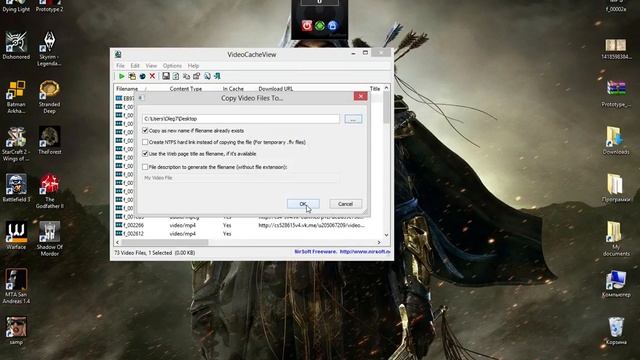Click the My Video File description field
The width and height of the screenshot is (640, 360).
coord(241,178)
